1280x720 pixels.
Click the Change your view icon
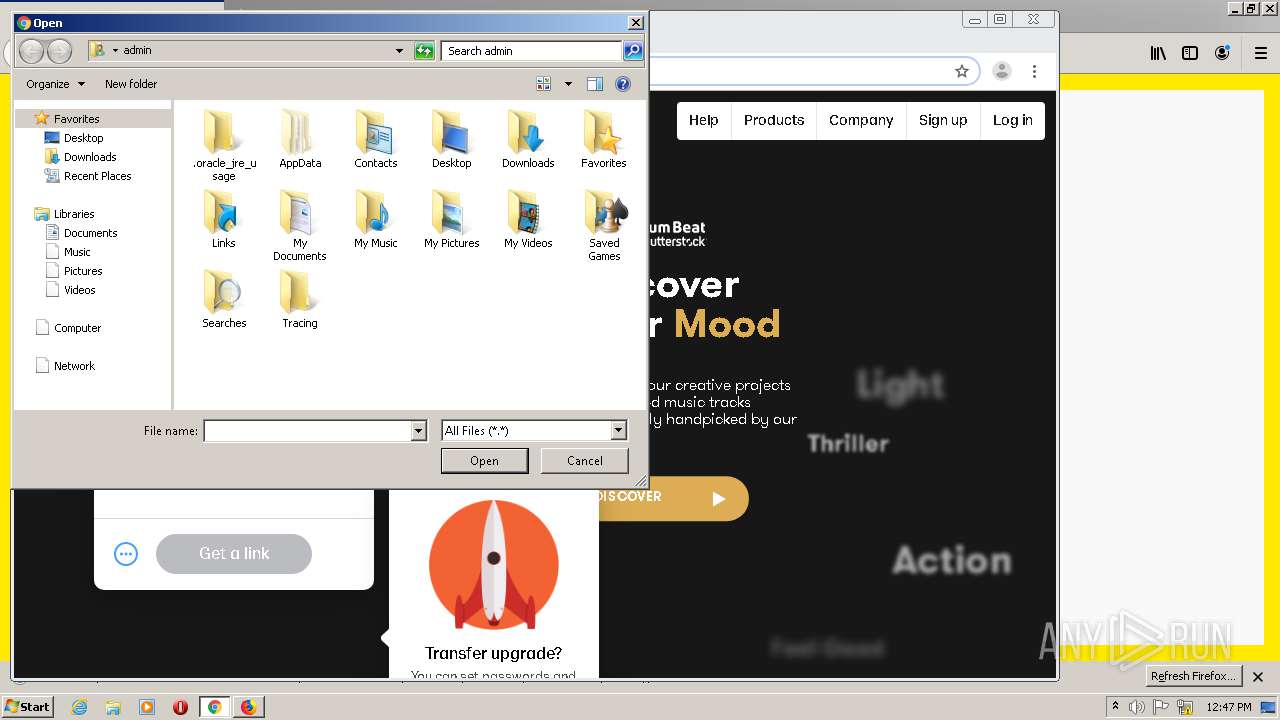pyautogui.click(x=544, y=84)
